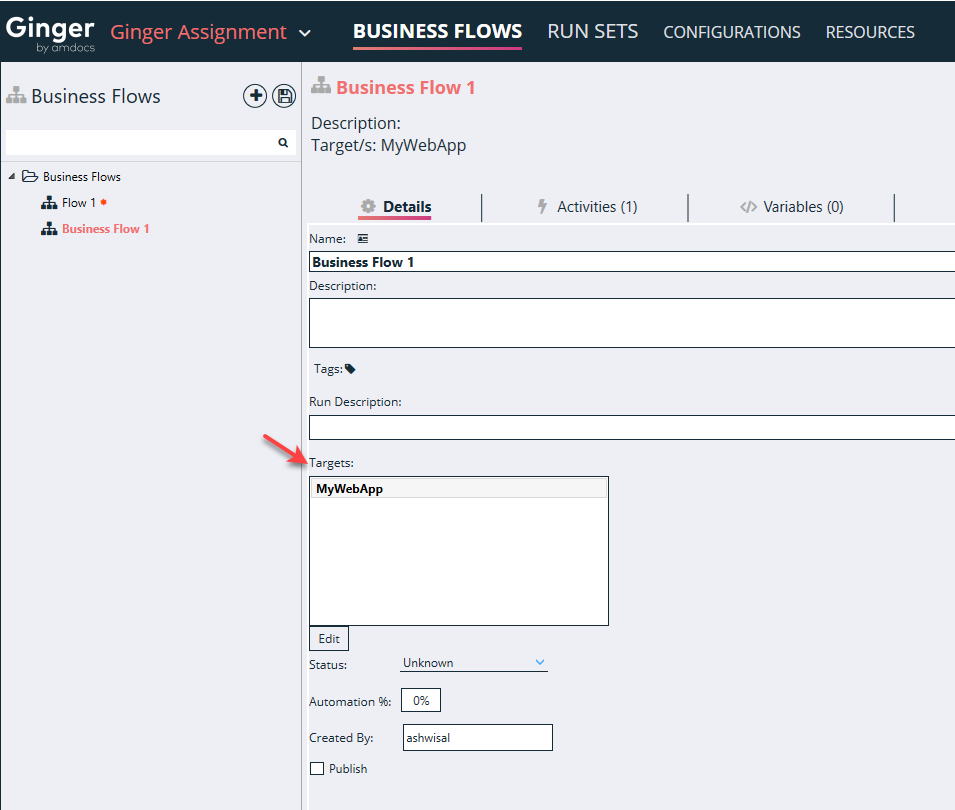Click the Edit button below the Targets list
955x810 pixels.
pyautogui.click(x=328, y=638)
